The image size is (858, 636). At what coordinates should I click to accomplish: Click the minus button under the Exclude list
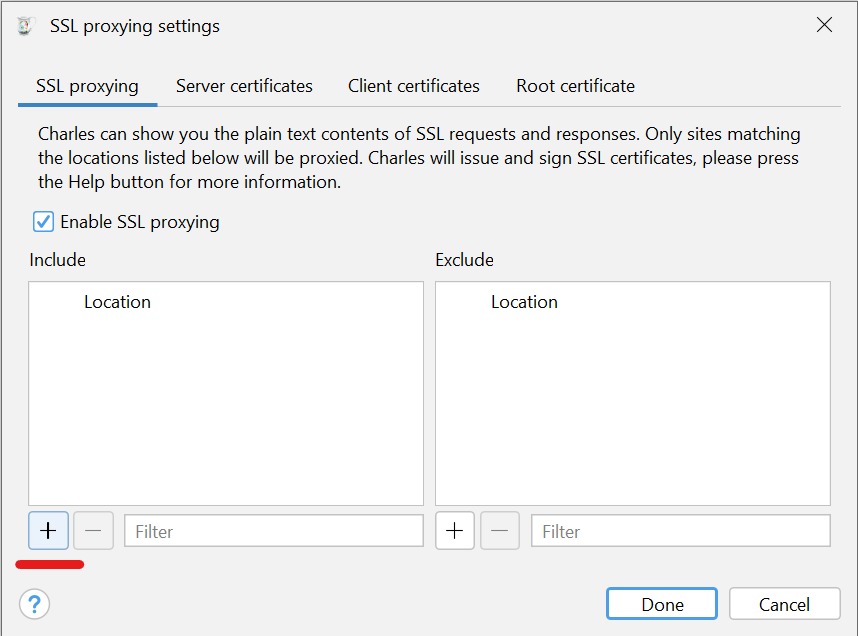click(500, 531)
